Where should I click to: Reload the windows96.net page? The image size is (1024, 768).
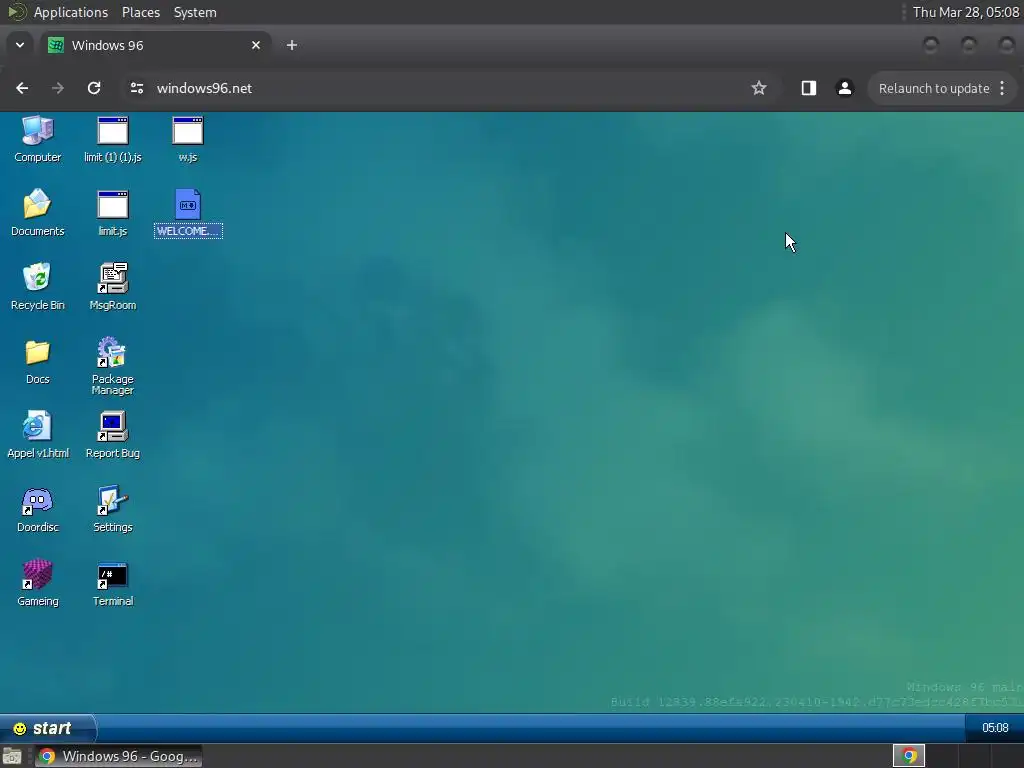click(x=94, y=88)
